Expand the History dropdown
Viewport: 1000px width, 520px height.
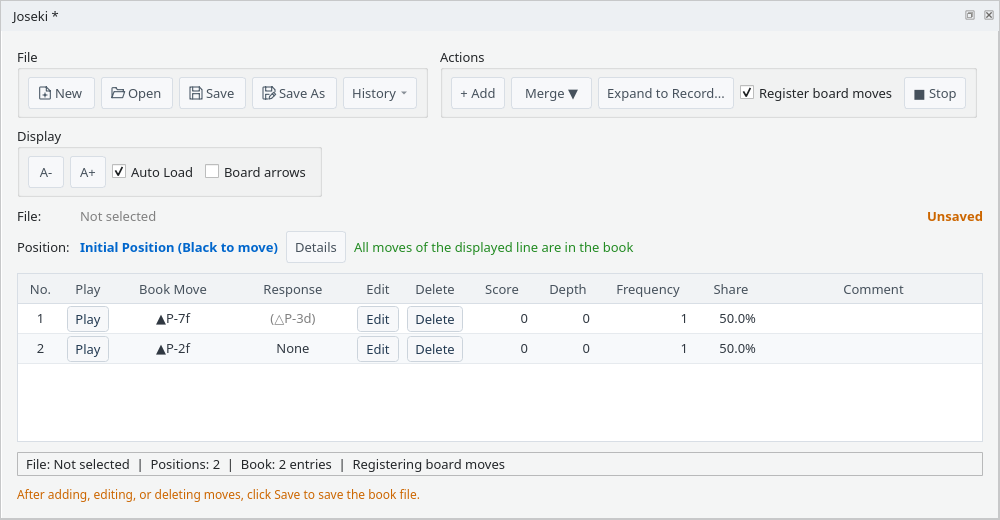click(x=379, y=93)
